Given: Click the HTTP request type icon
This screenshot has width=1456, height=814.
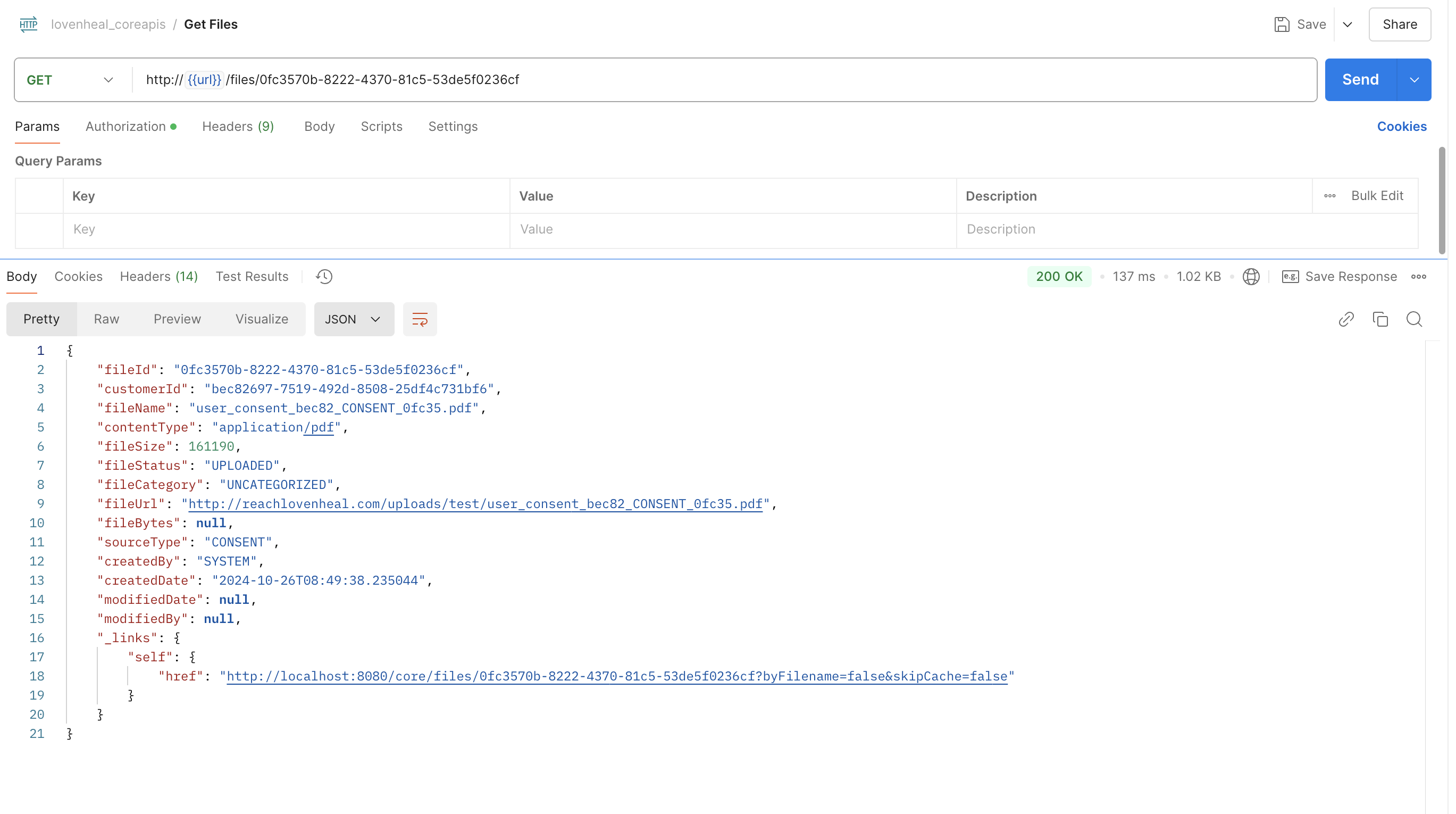Looking at the screenshot, I should point(28,24).
